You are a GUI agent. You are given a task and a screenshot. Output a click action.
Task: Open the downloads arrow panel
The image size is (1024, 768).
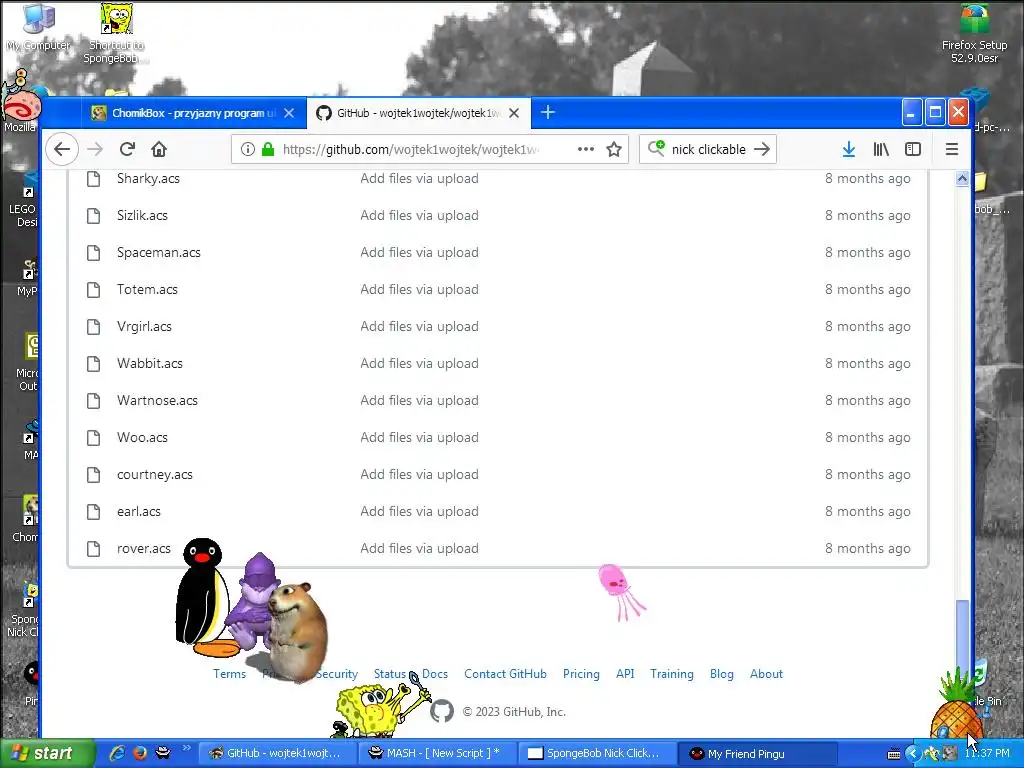(x=848, y=150)
